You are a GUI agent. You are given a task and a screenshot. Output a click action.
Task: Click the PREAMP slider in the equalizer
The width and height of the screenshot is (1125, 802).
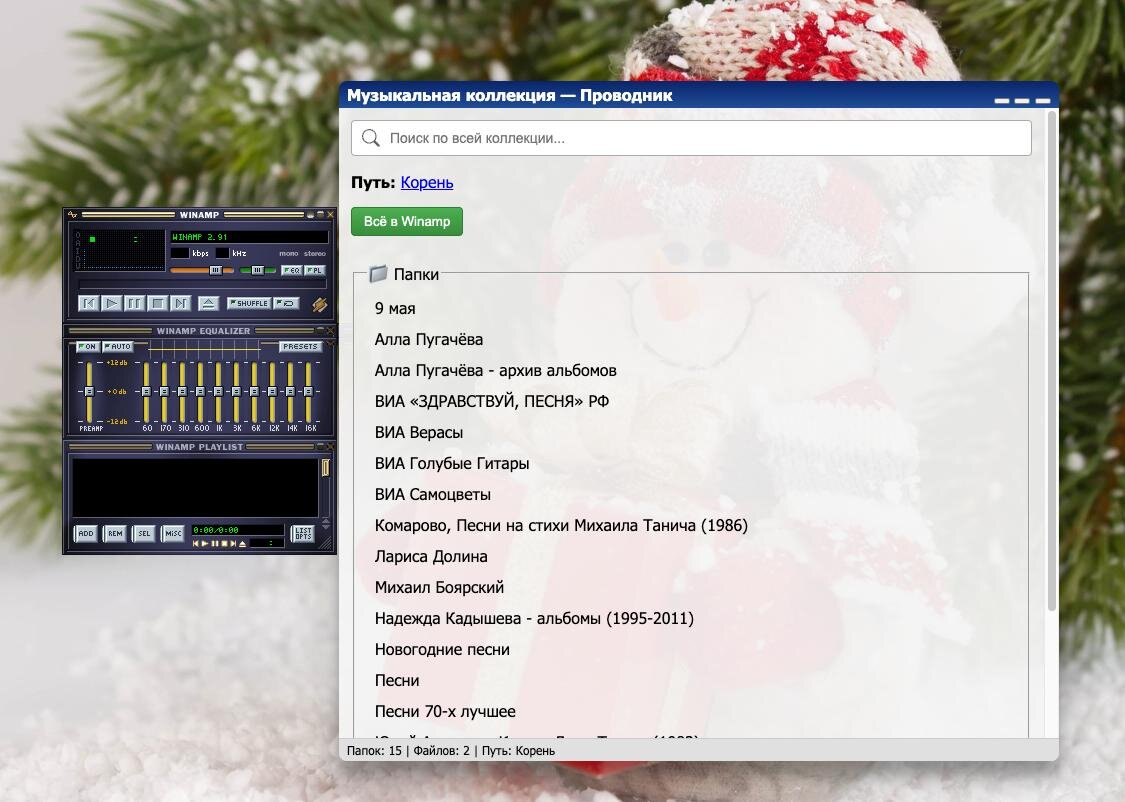[89, 391]
